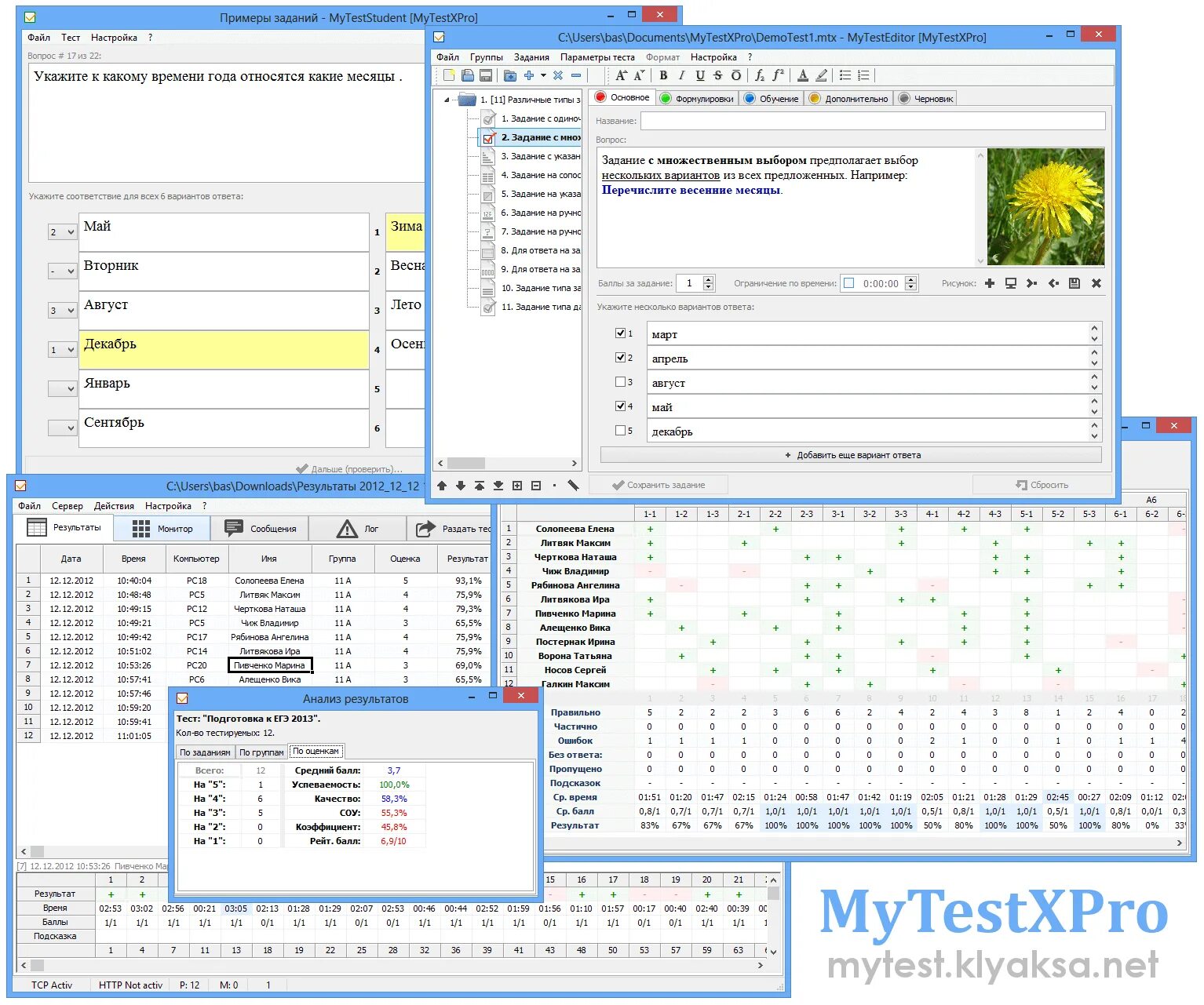The image size is (1204, 1005).
Task: Click the Add picture plus icon next to Рисунок
Action: click(x=990, y=283)
